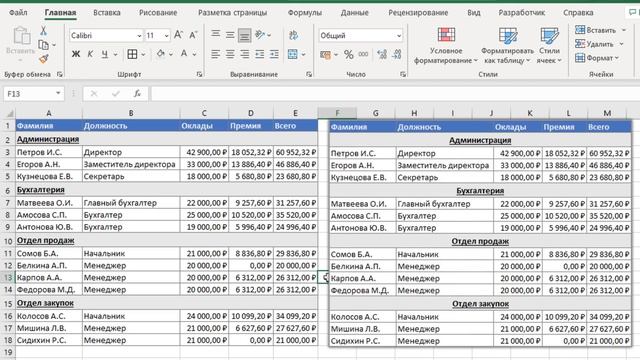
Task: Open the borders dropdown arrow
Action: [143, 54]
